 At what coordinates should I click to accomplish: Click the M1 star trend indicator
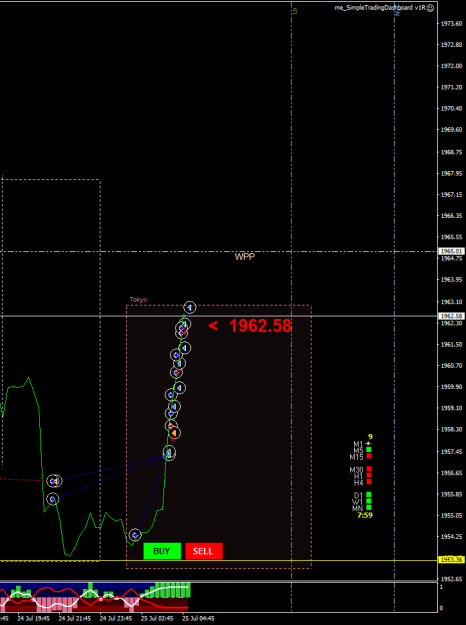(368, 443)
